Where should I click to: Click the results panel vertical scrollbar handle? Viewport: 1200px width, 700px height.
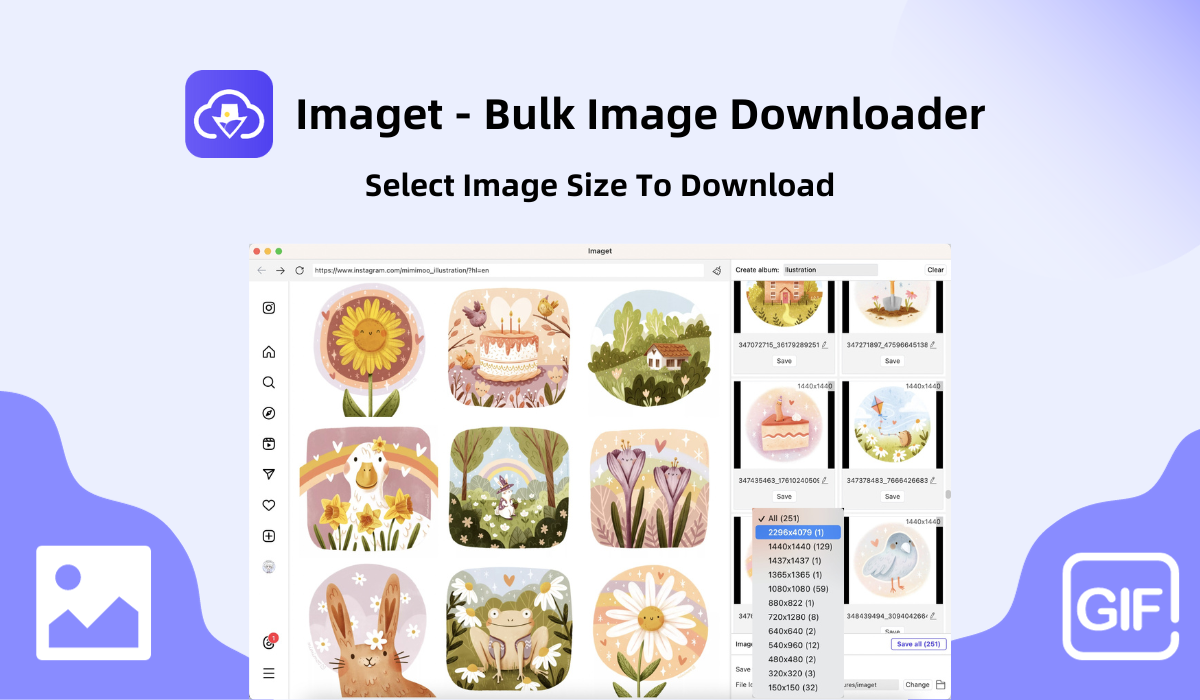(947, 493)
